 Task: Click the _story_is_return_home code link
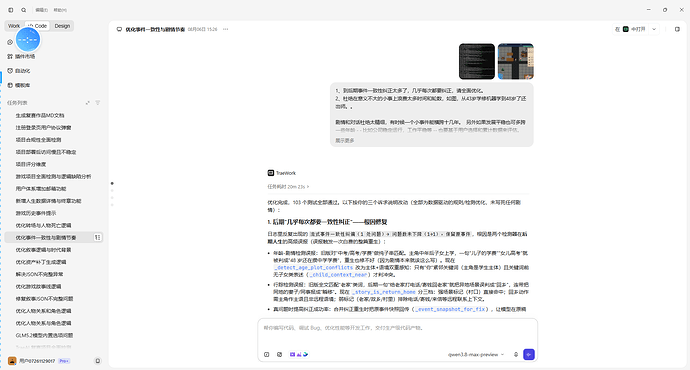pos(384,292)
